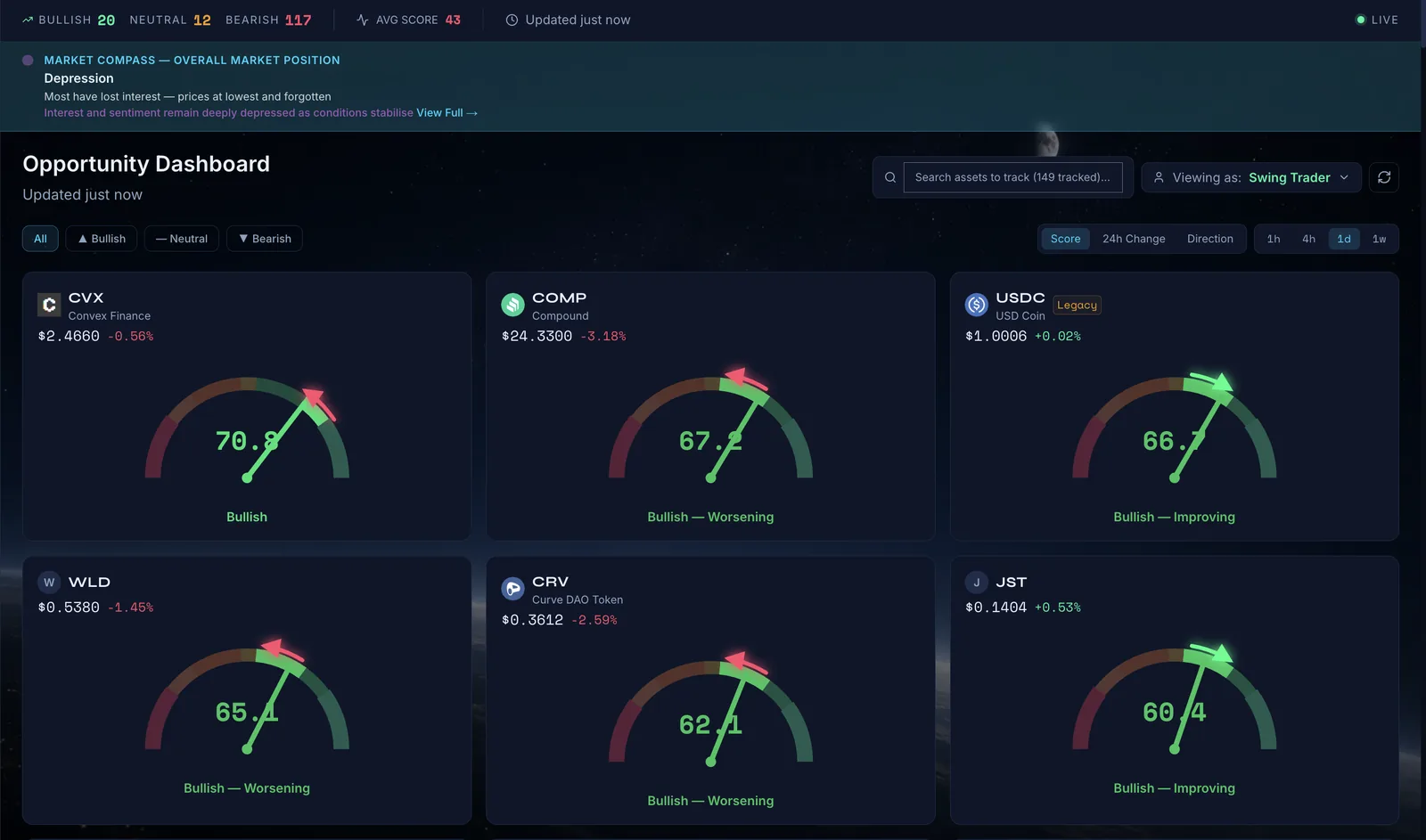Viewport: 1426px width, 840px height.
Task: Click the Depression market position title
Action: [x=79, y=78]
